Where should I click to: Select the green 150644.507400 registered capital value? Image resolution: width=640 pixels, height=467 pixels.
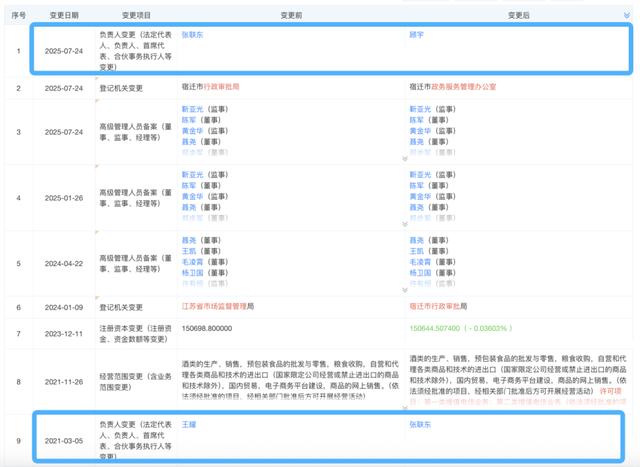tap(435, 328)
